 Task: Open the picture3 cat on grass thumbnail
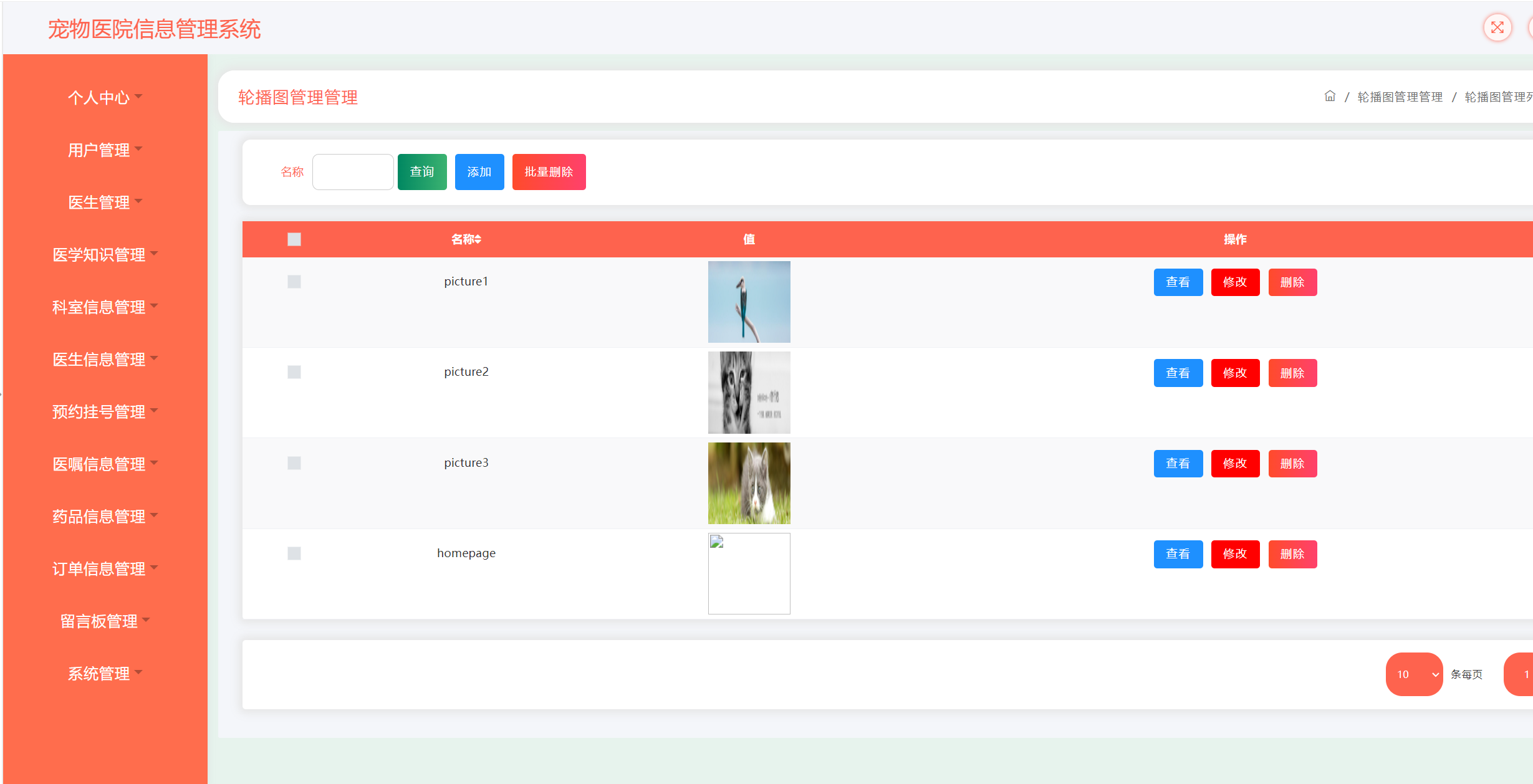coord(749,483)
